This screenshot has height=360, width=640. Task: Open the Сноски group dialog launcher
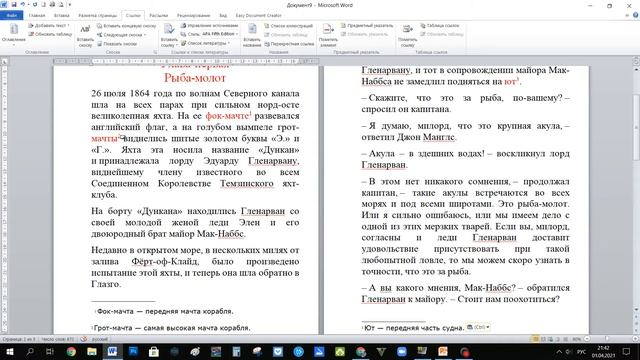click(x=155, y=52)
